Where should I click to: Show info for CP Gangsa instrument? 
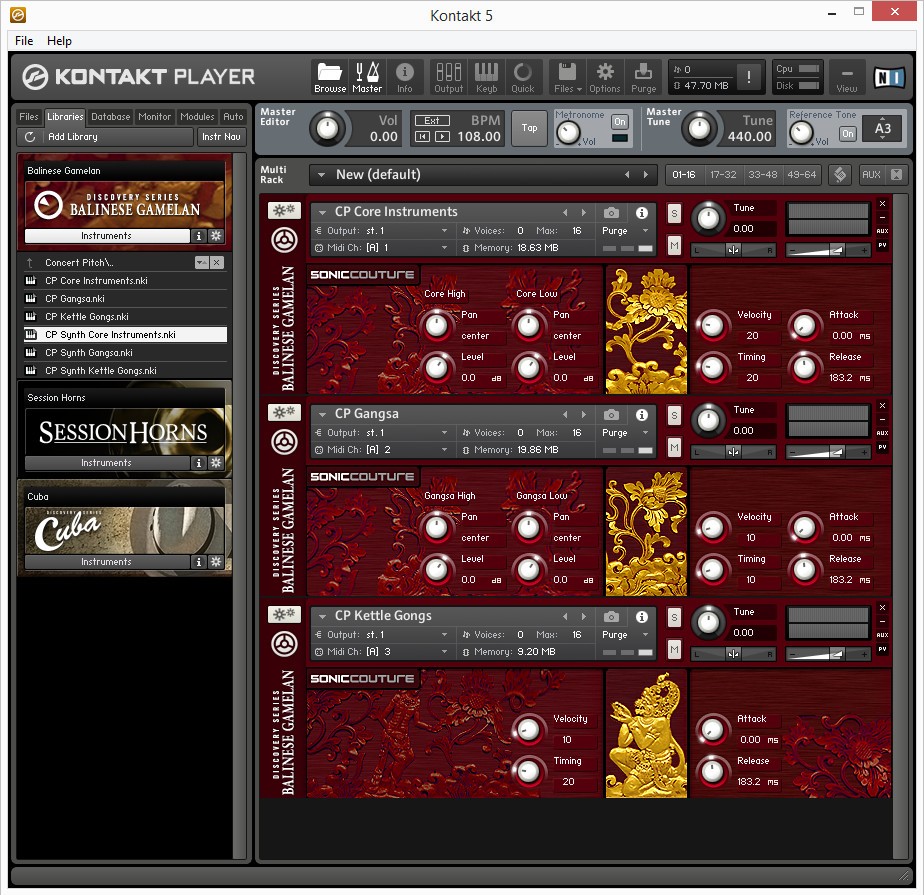pyautogui.click(x=642, y=415)
